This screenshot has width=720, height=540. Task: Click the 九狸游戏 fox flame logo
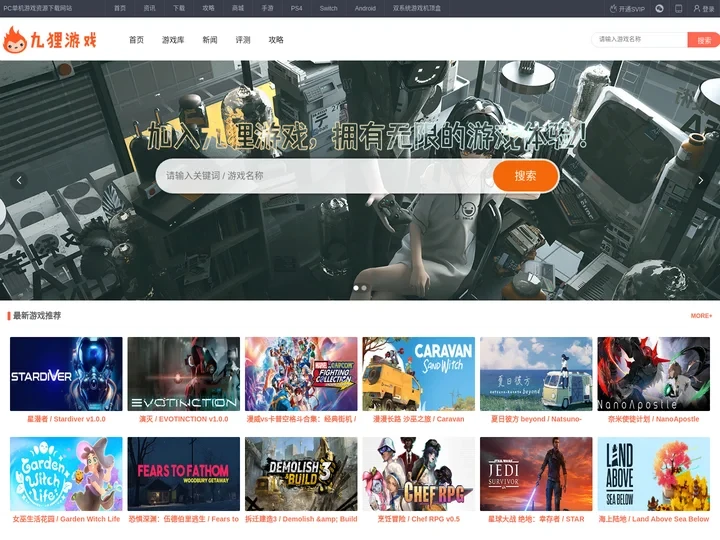click(50, 39)
